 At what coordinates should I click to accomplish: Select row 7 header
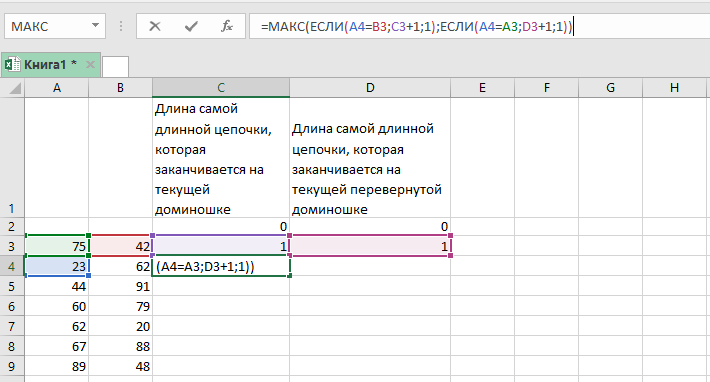(x=12, y=326)
